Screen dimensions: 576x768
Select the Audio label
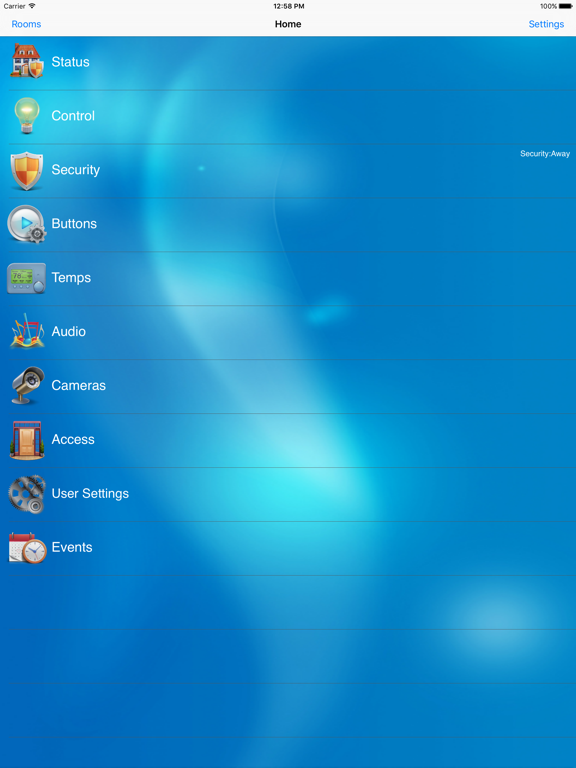tap(69, 332)
